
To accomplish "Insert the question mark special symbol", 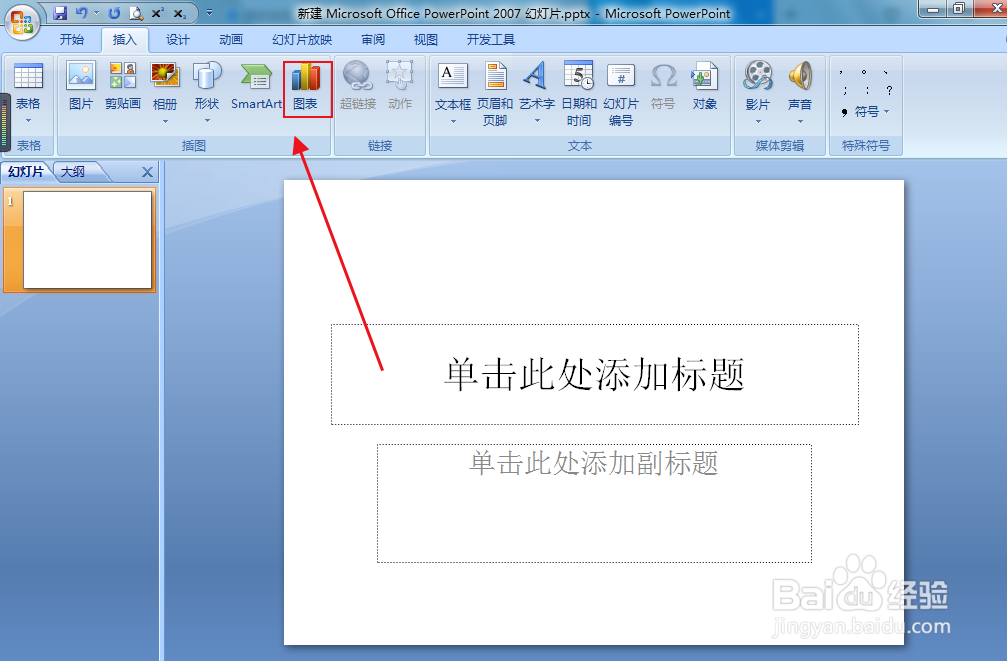I will click(x=889, y=90).
